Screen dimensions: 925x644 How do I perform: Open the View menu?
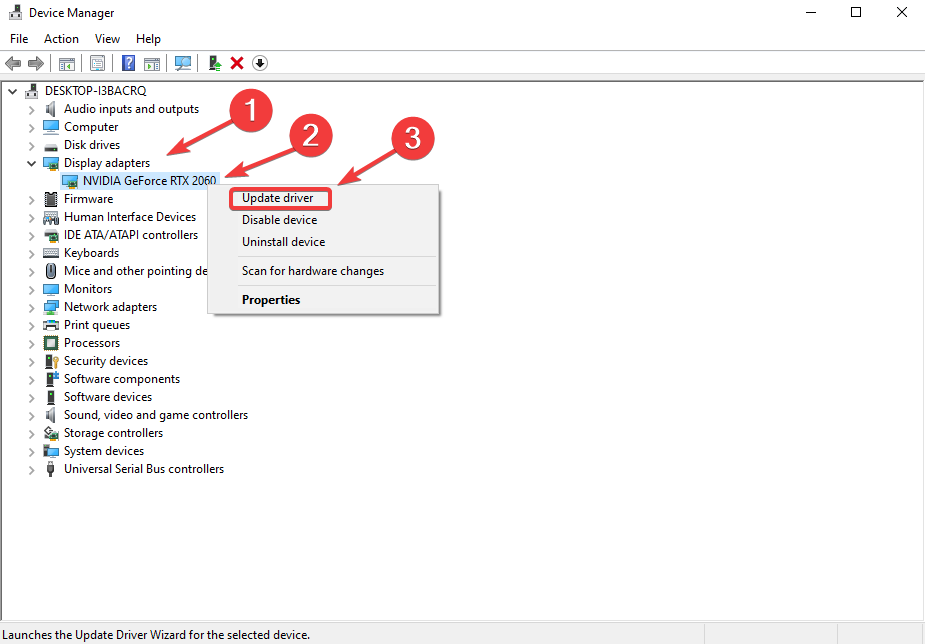(107, 39)
